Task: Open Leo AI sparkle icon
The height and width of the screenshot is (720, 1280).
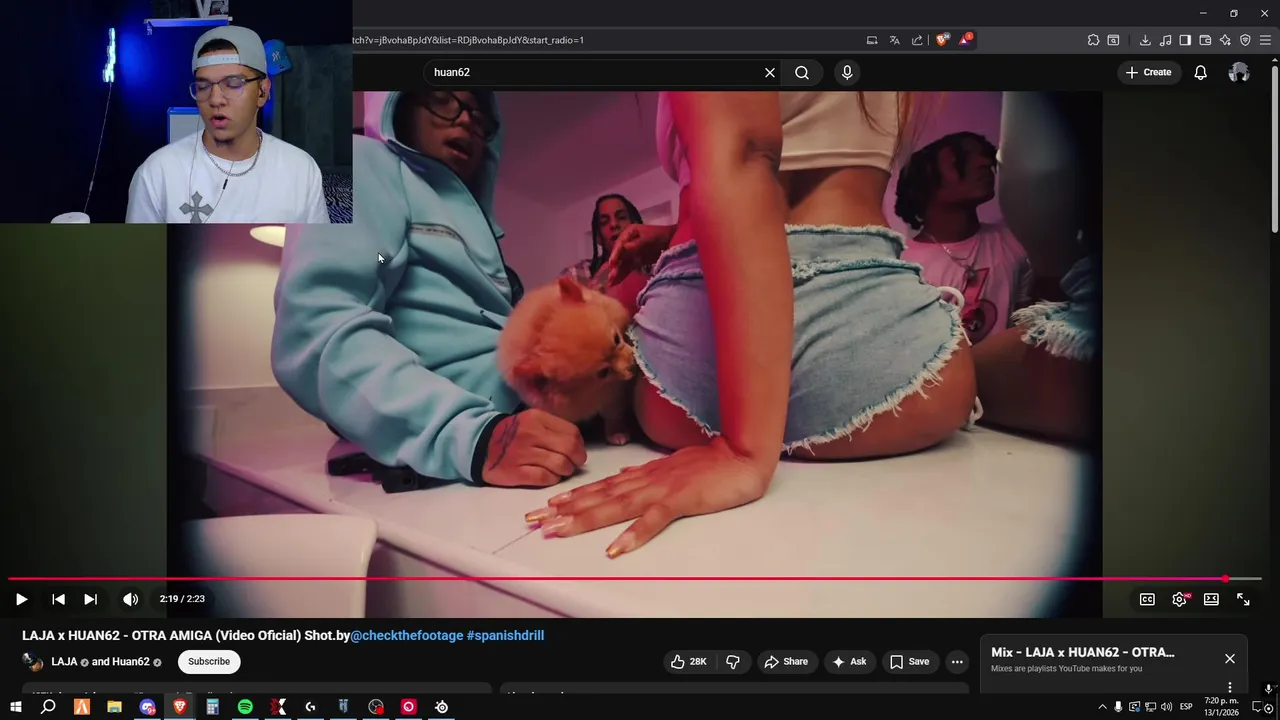Action: (x=1225, y=40)
